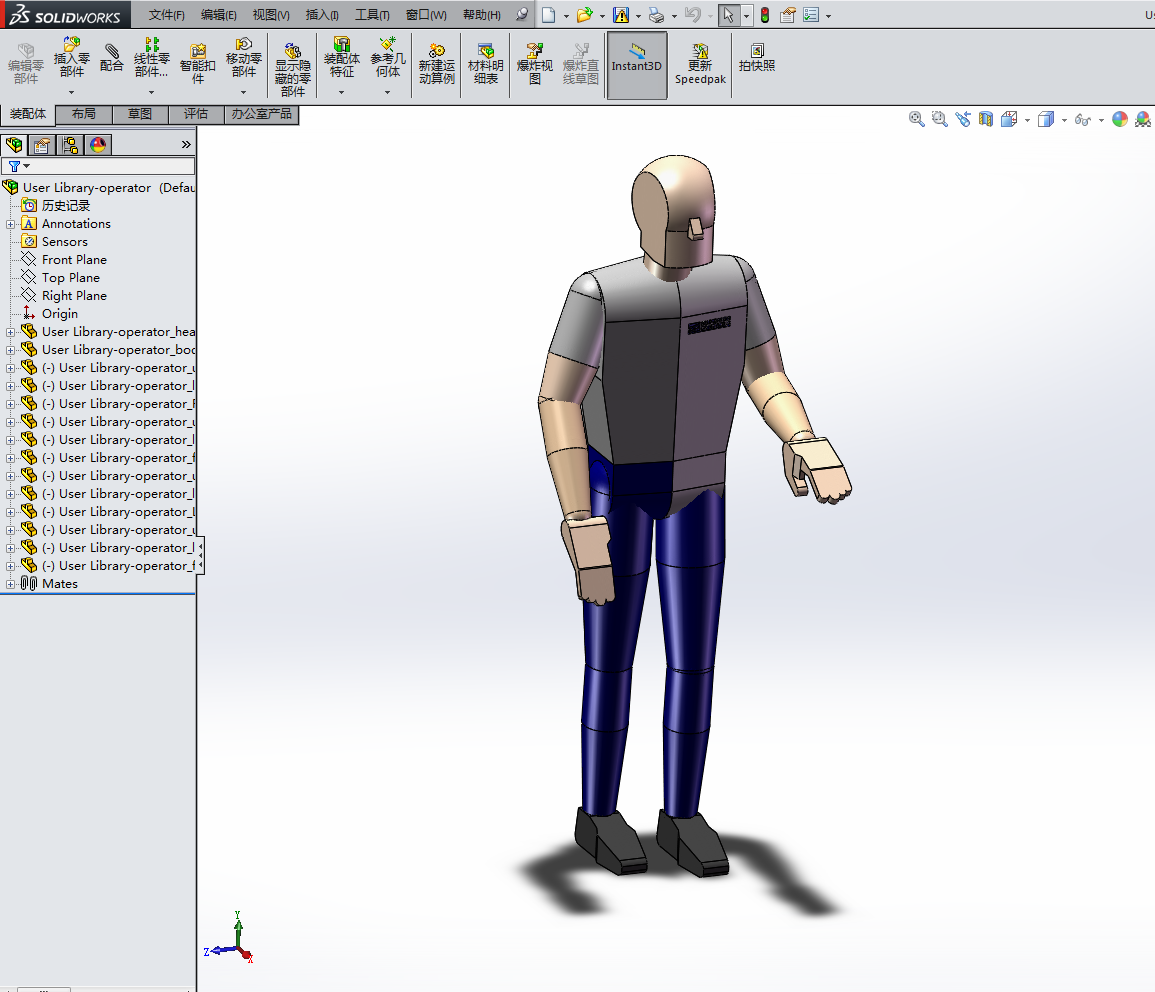Open the Insert Components (插入零部件) dropdown arrow
The width and height of the screenshot is (1155, 992).
click(71, 92)
